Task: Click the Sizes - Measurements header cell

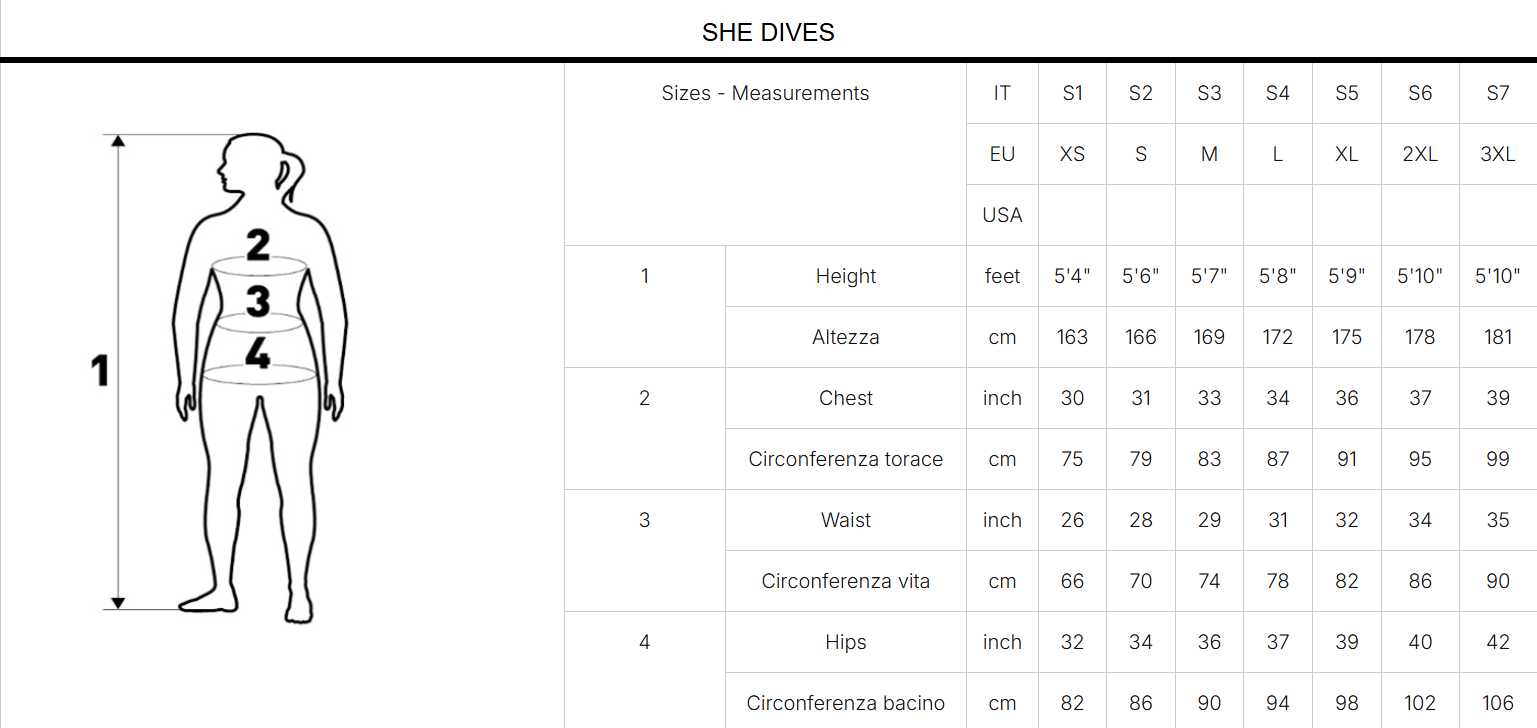Action: 765,93
